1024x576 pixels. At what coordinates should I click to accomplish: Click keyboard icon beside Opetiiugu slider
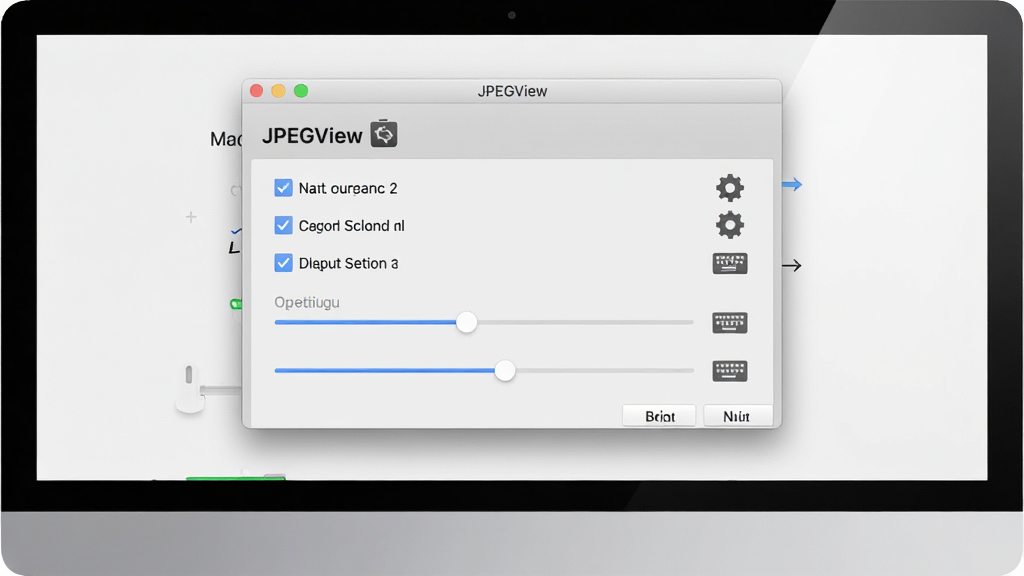[729, 323]
